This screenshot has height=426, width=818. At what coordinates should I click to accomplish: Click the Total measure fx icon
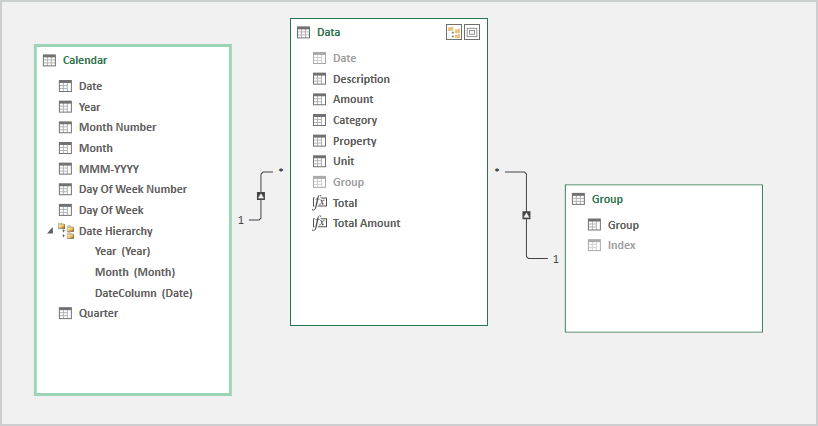tap(320, 203)
